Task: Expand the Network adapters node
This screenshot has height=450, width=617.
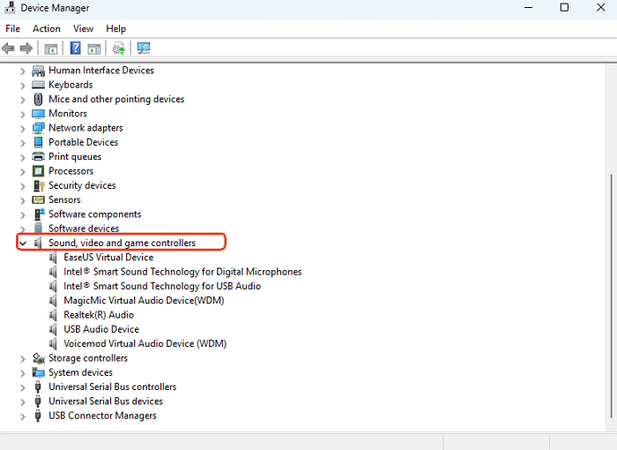Action: click(x=23, y=129)
